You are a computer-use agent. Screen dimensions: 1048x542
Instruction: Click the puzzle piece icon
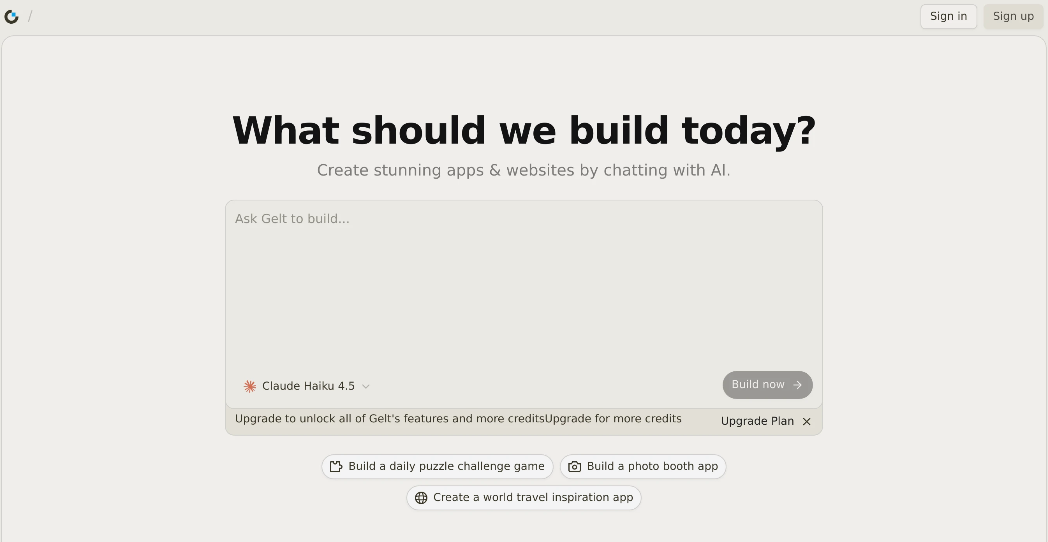pyautogui.click(x=336, y=466)
